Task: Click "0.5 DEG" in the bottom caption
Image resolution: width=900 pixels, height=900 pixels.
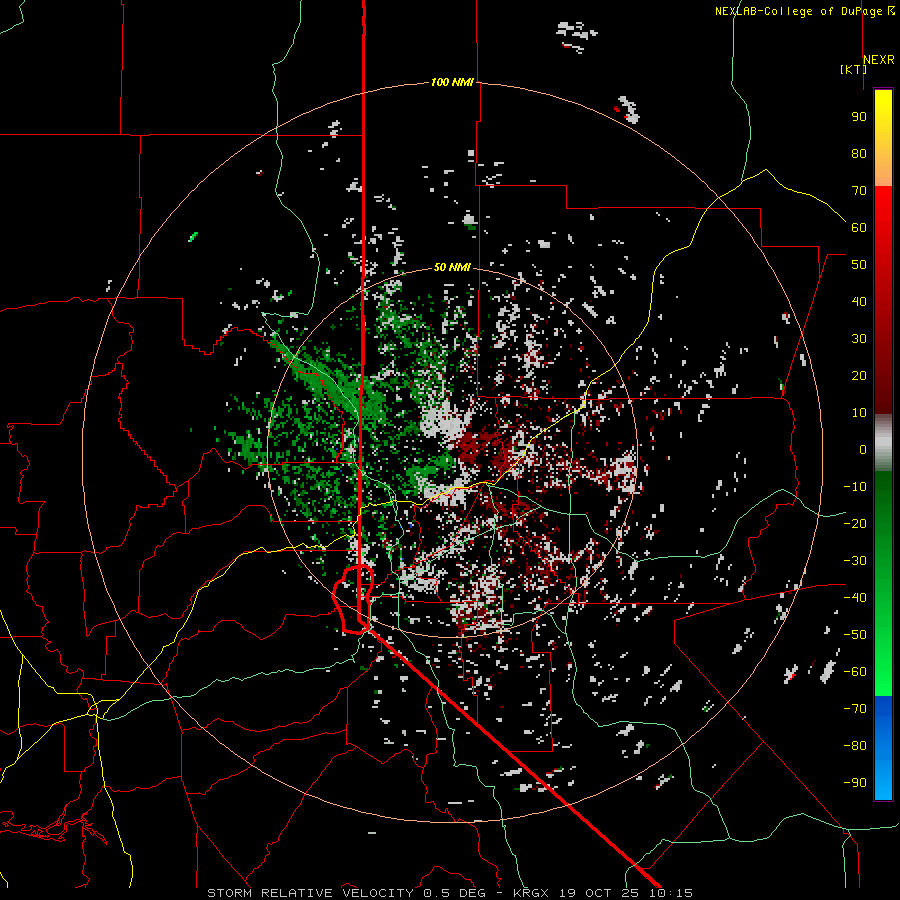Action: point(454,893)
